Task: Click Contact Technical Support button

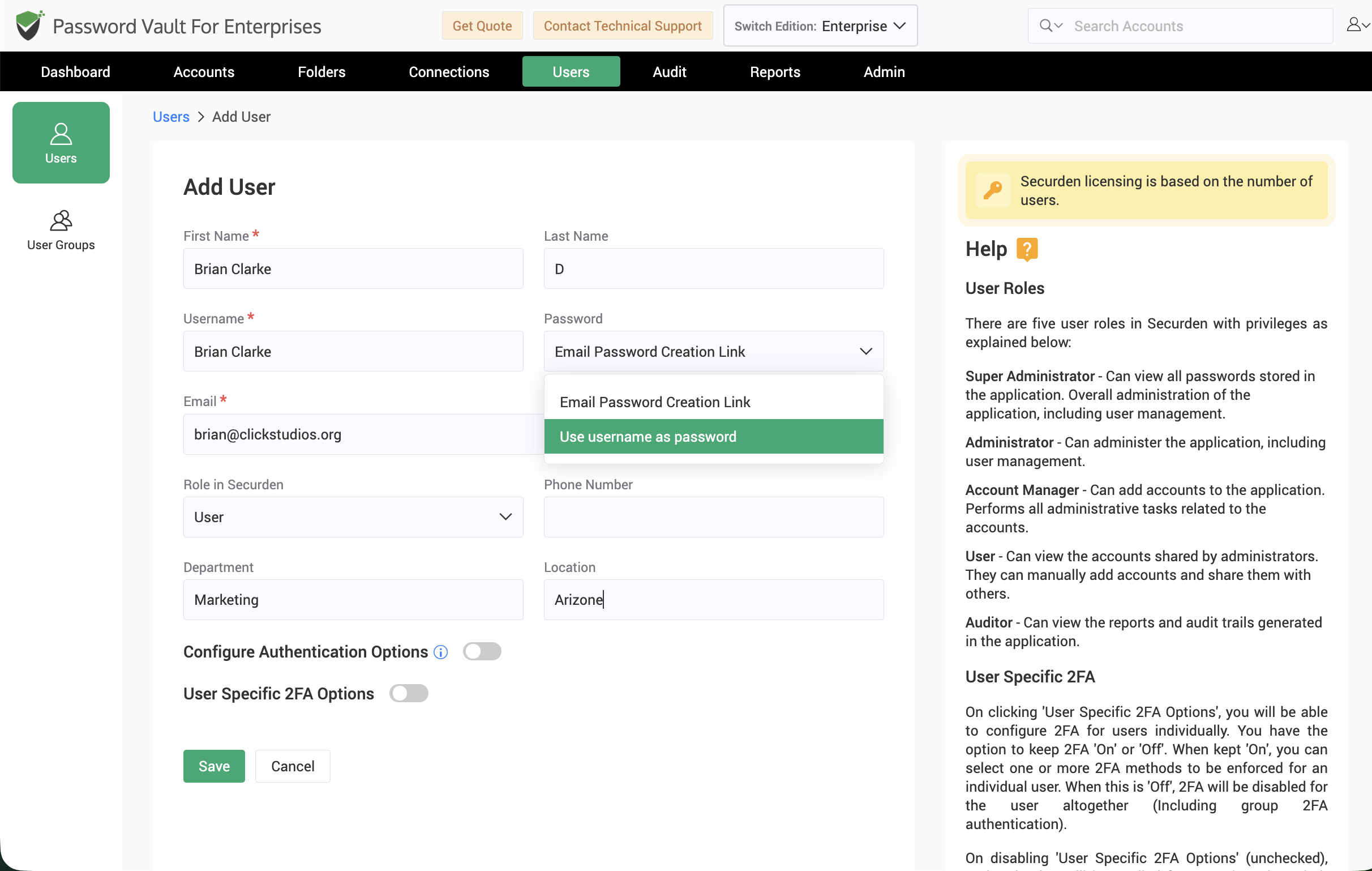Action: 623,25
